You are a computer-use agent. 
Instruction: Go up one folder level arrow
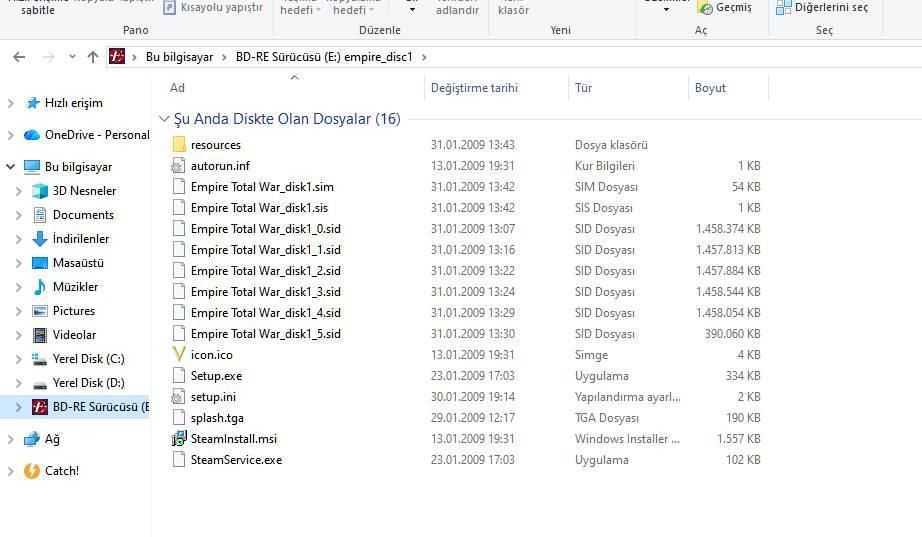tap(92, 57)
